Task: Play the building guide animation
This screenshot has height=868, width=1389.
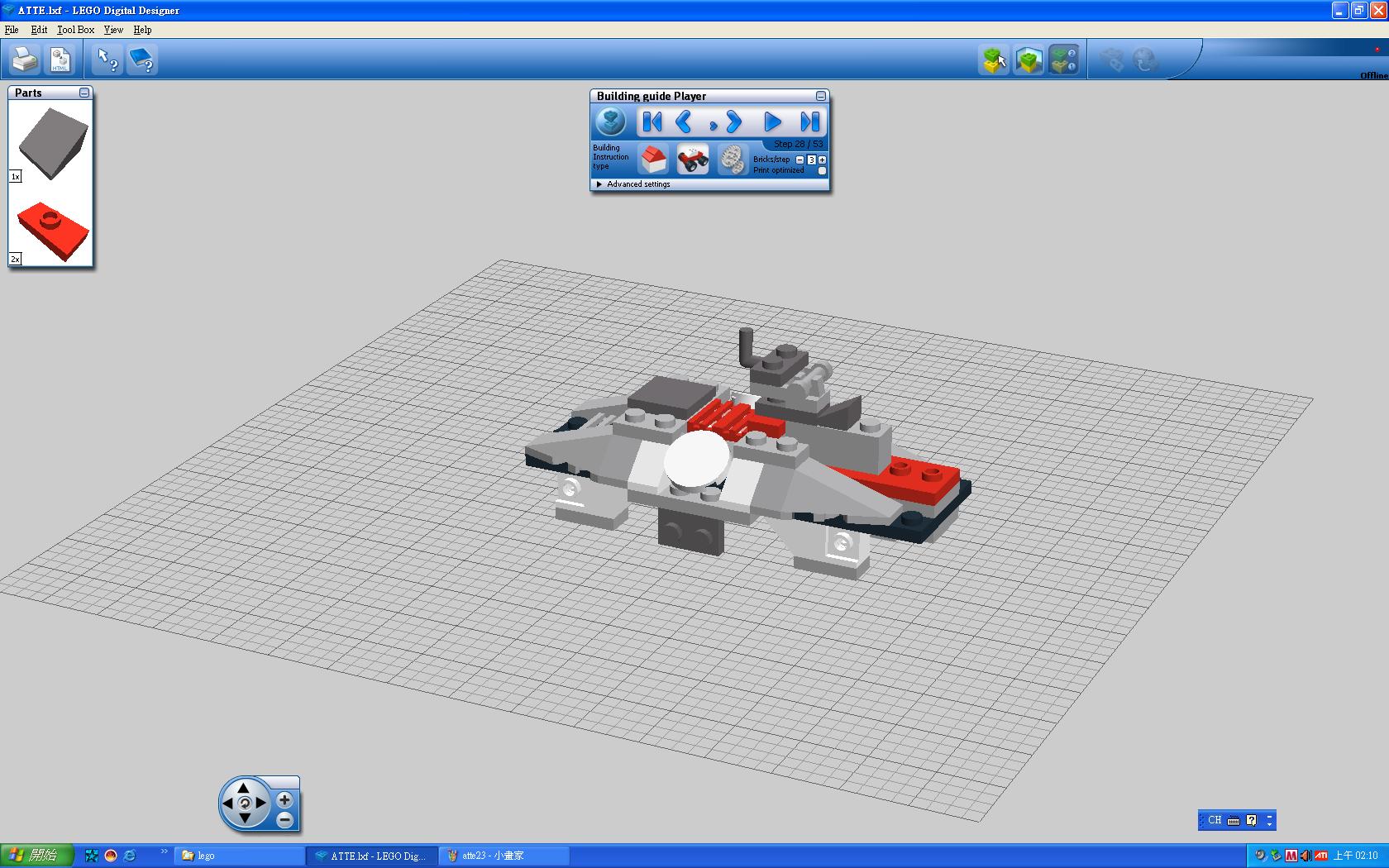Action: pos(772,122)
